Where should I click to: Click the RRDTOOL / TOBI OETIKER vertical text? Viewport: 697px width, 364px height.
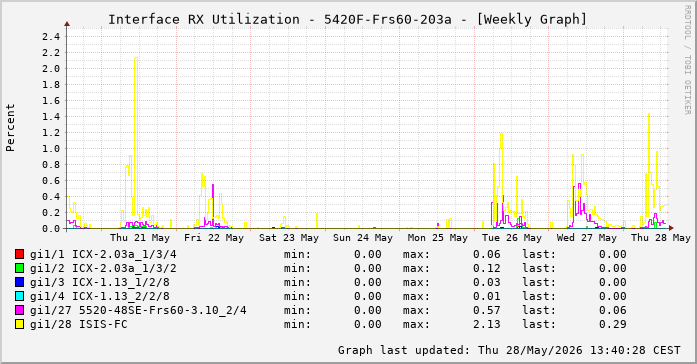[688, 60]
